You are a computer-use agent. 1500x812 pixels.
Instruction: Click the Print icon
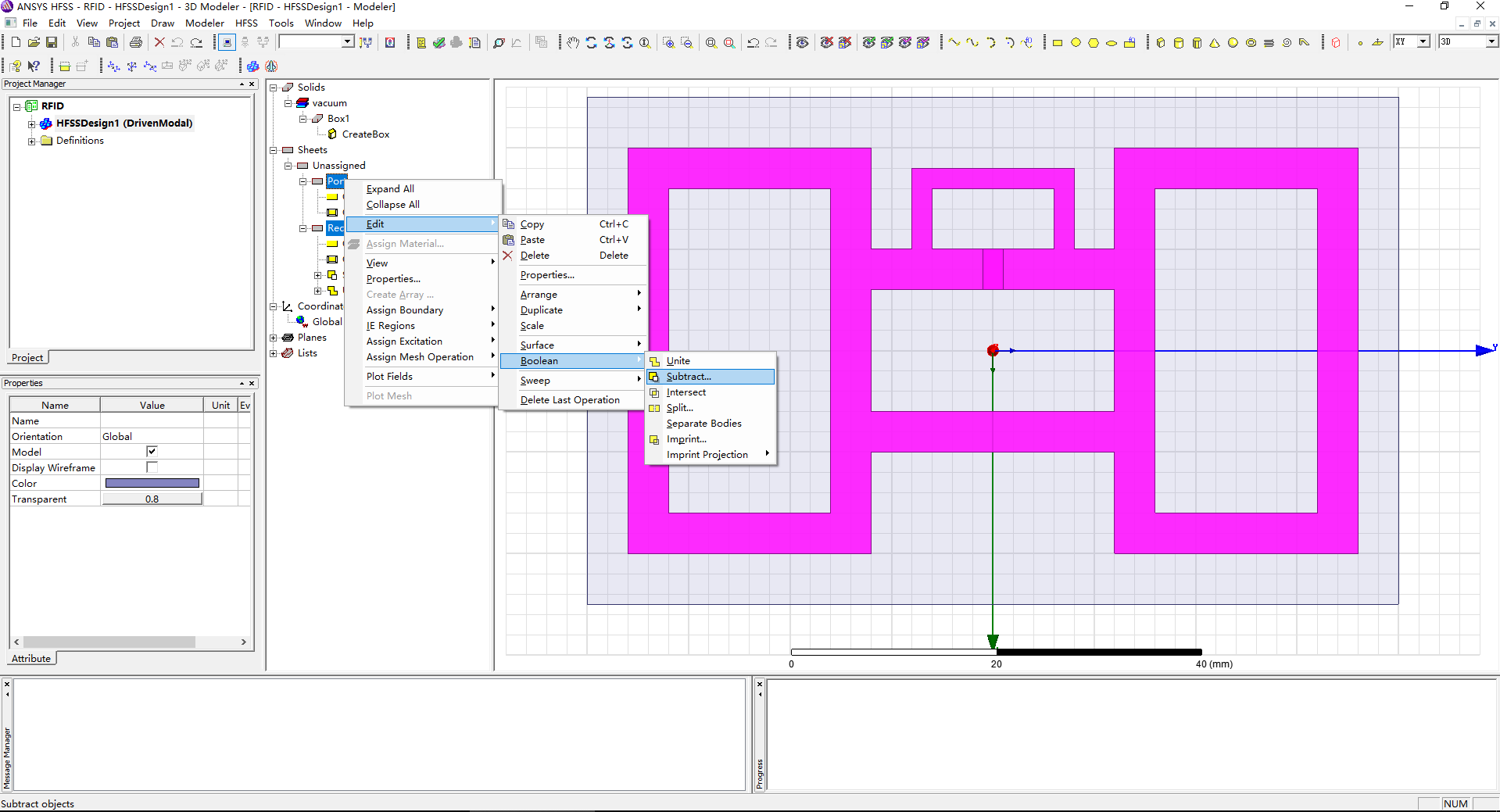click(136, 42)
